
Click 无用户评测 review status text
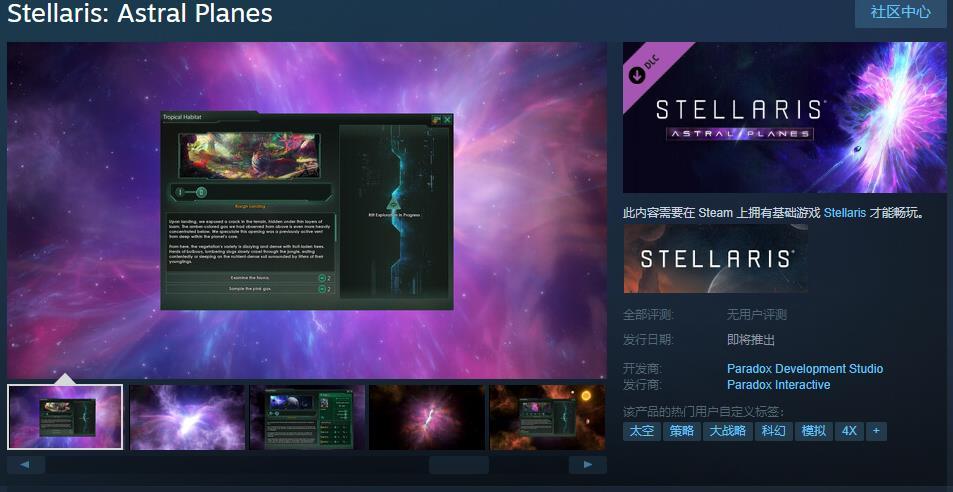click(757, 315)
